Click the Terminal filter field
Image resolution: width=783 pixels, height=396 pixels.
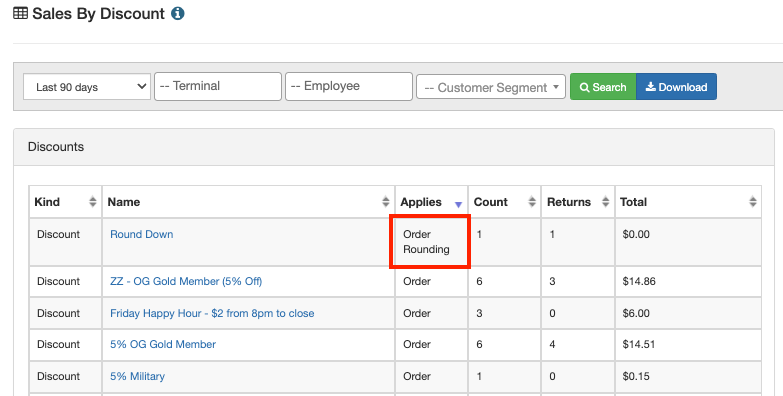click(218, 86)
